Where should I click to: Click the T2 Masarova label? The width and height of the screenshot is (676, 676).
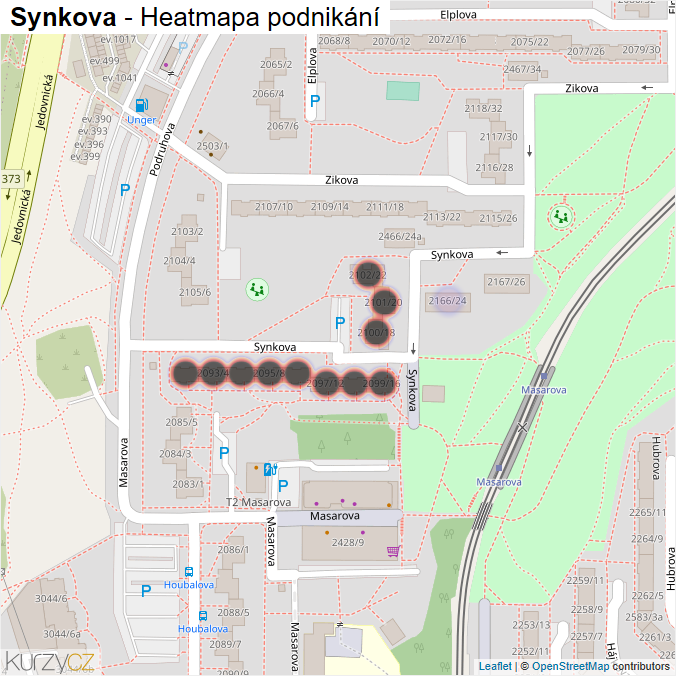pos(258,502)
